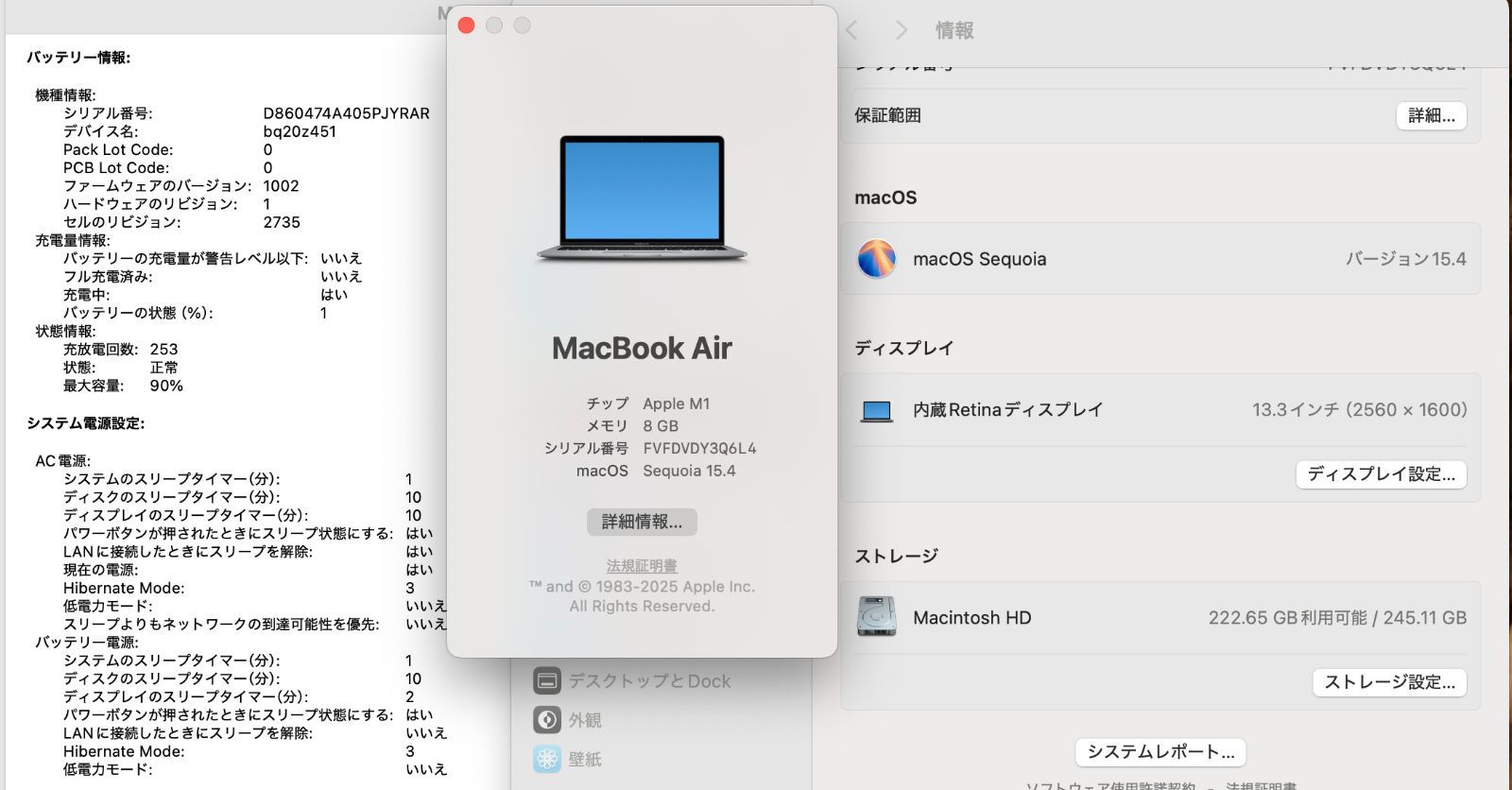Go forward with the right chevron
The width and height of the screenshot is (1512, 790).
(x=901, y=30)
